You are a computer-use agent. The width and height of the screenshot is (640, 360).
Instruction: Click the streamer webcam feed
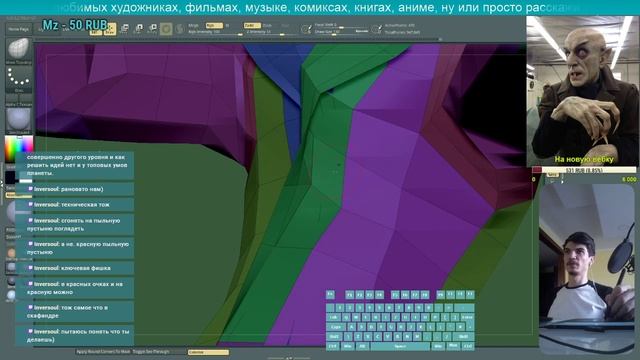coord(587,269)
